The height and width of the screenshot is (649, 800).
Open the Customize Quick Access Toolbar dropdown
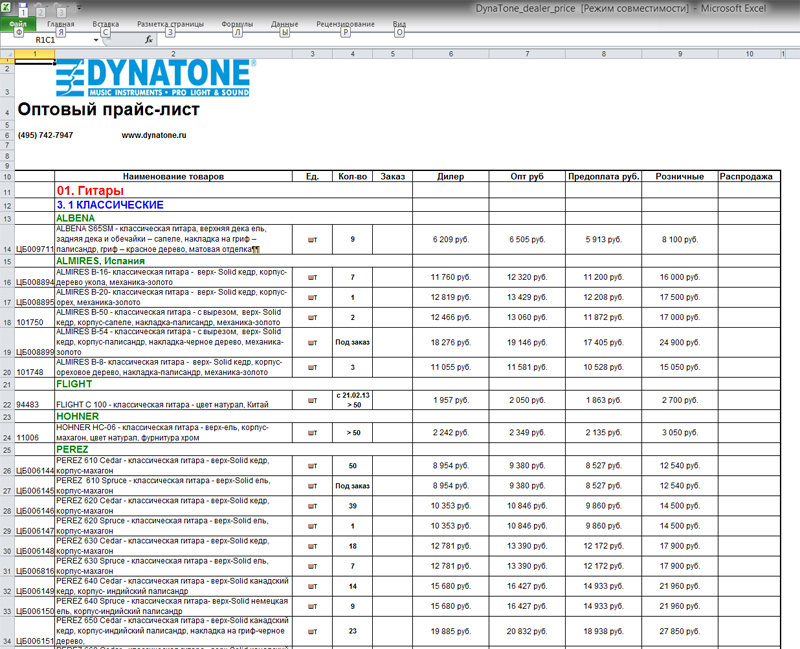pyautogui.click(x=79, y=8)
